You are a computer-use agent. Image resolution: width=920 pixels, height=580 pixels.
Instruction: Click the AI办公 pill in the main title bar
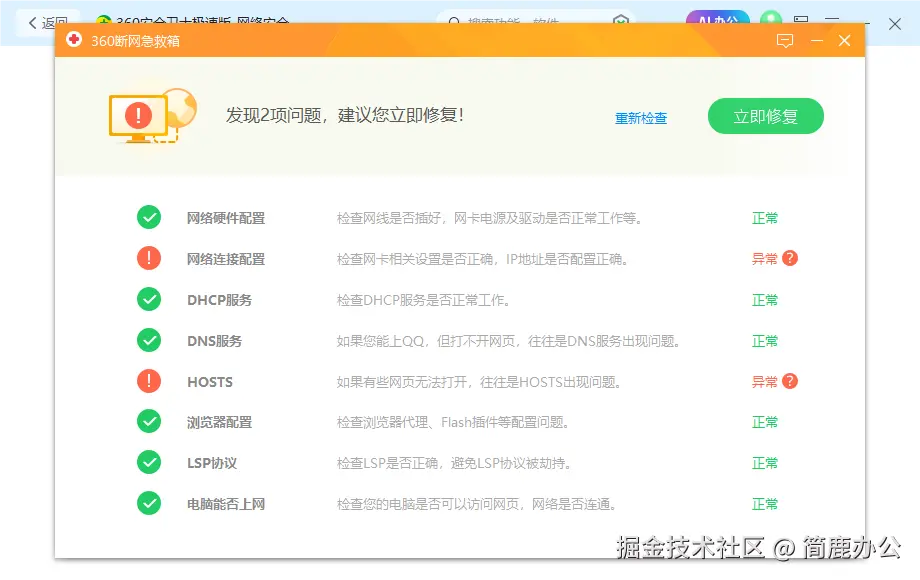point(718,18)
